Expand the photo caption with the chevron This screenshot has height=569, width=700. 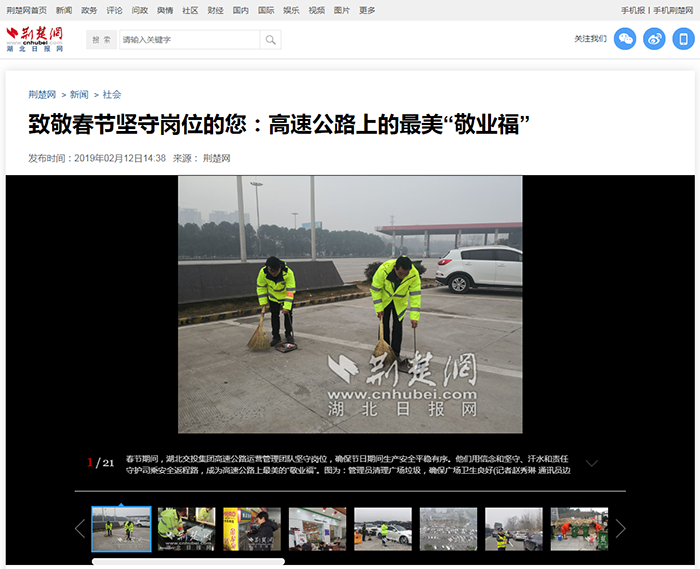pyautogui.click(x=591, y=463)
